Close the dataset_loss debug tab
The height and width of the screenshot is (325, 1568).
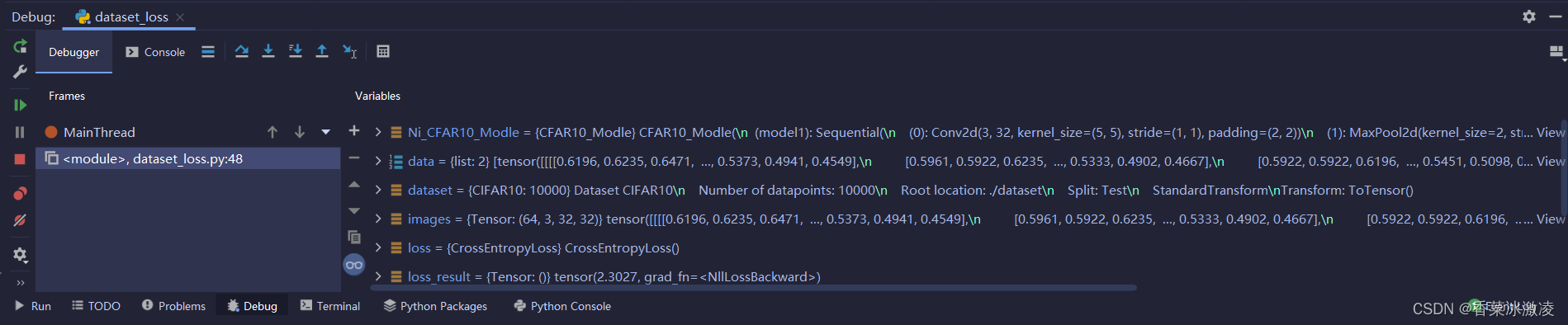(180, 16)
